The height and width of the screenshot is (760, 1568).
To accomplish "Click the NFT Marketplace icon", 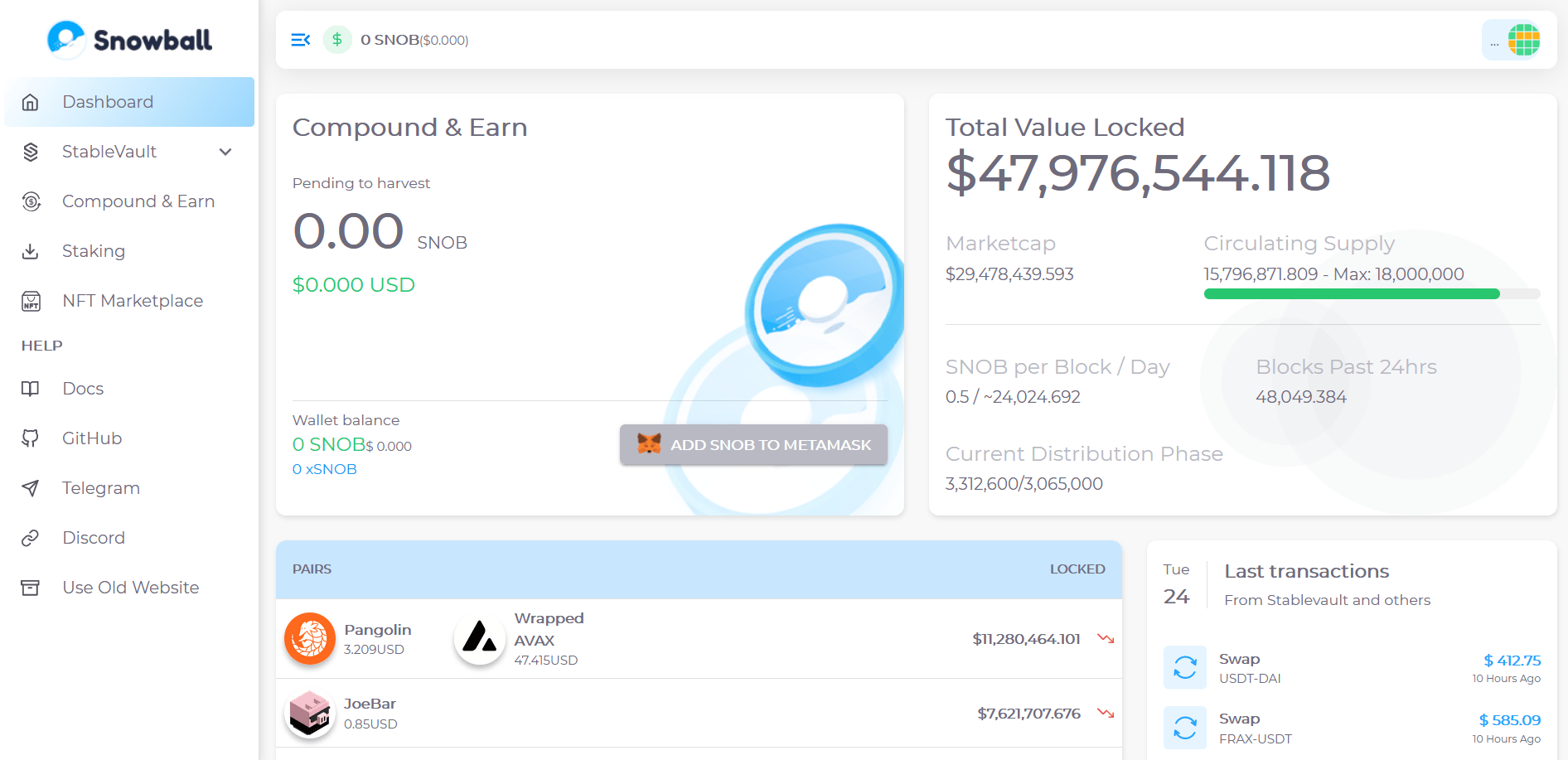I will coord(31,301).
